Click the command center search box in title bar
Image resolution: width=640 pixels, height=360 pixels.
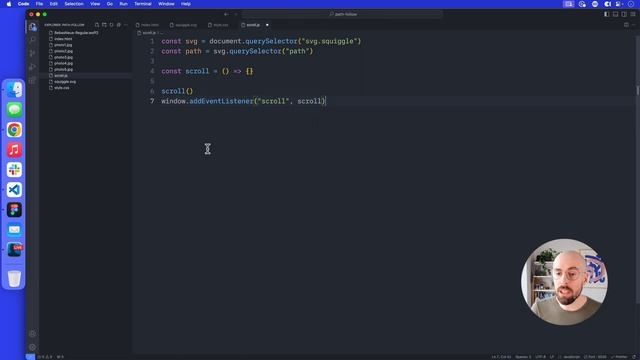point(342,14)
